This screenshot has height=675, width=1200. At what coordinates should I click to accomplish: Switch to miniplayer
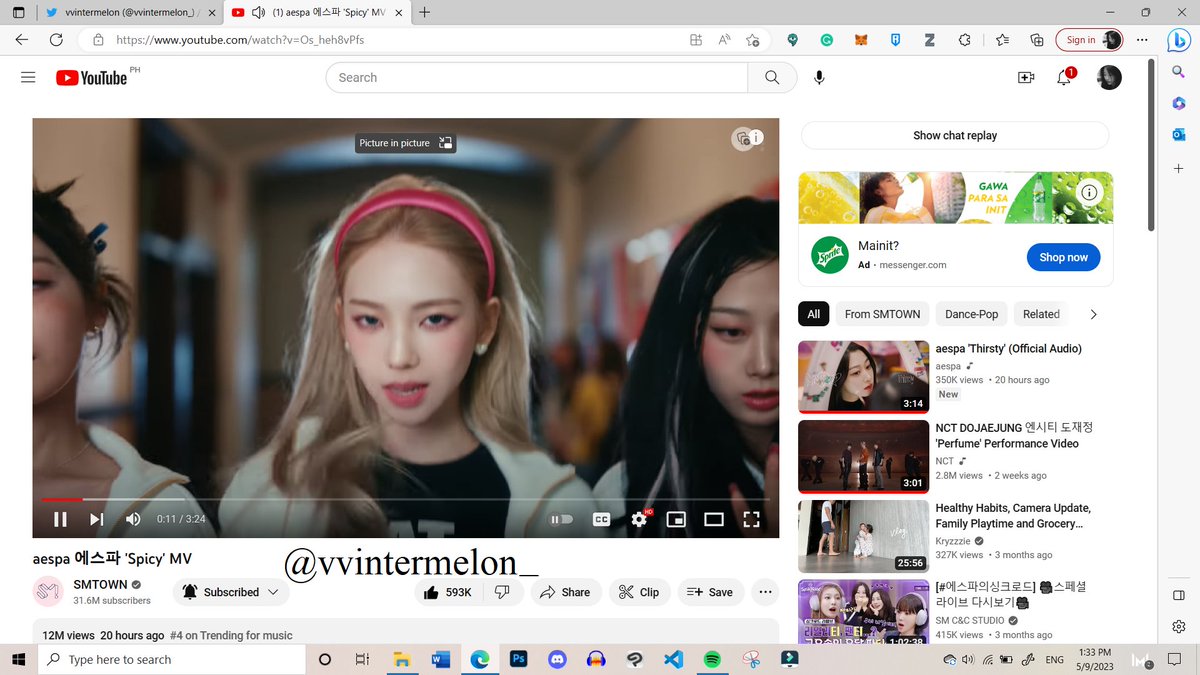tap(676, 519)
